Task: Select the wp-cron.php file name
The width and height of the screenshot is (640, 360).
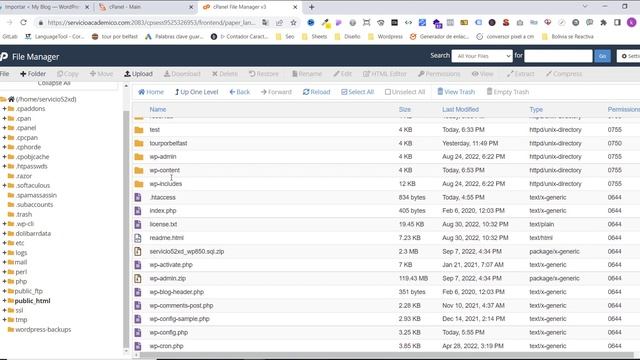Action: click(167, 346)
